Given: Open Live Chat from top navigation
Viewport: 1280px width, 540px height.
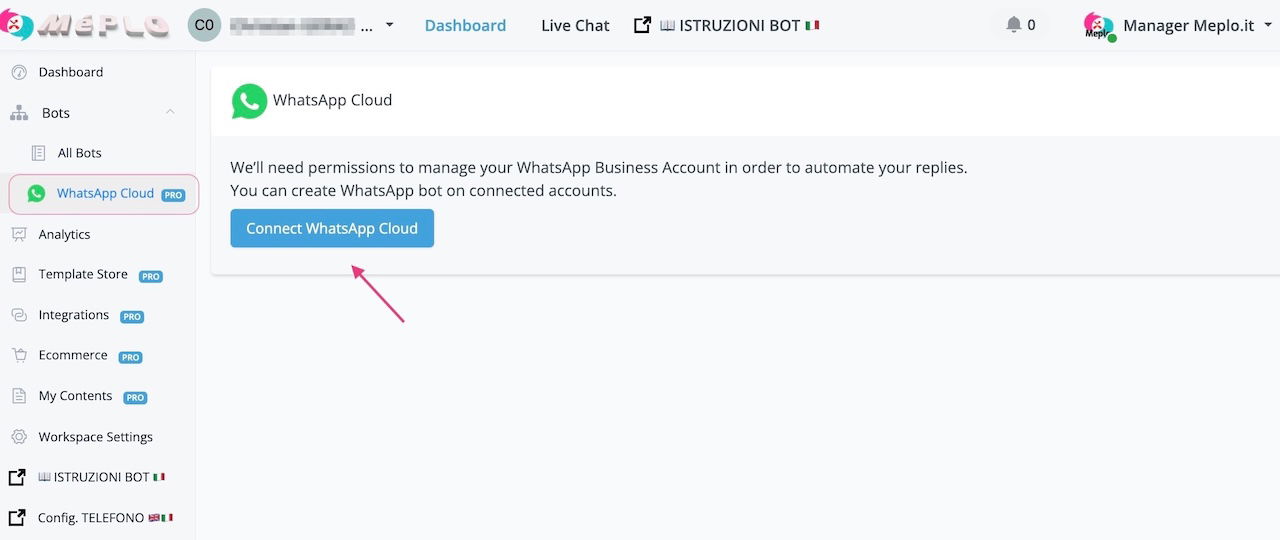Looking at the screenshot, I should pos(575,25).
